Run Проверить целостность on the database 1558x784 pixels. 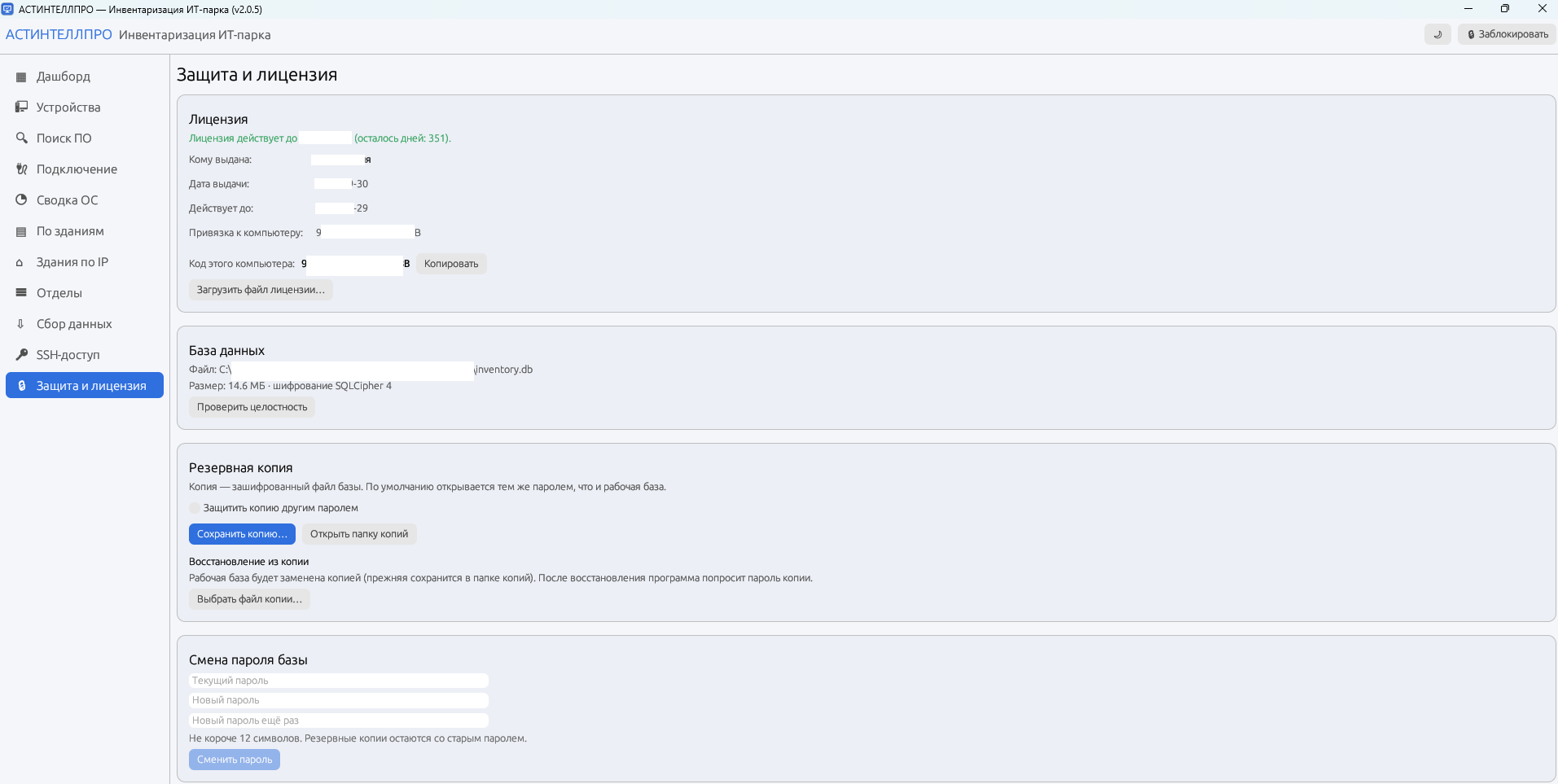(x=252, y=407)
